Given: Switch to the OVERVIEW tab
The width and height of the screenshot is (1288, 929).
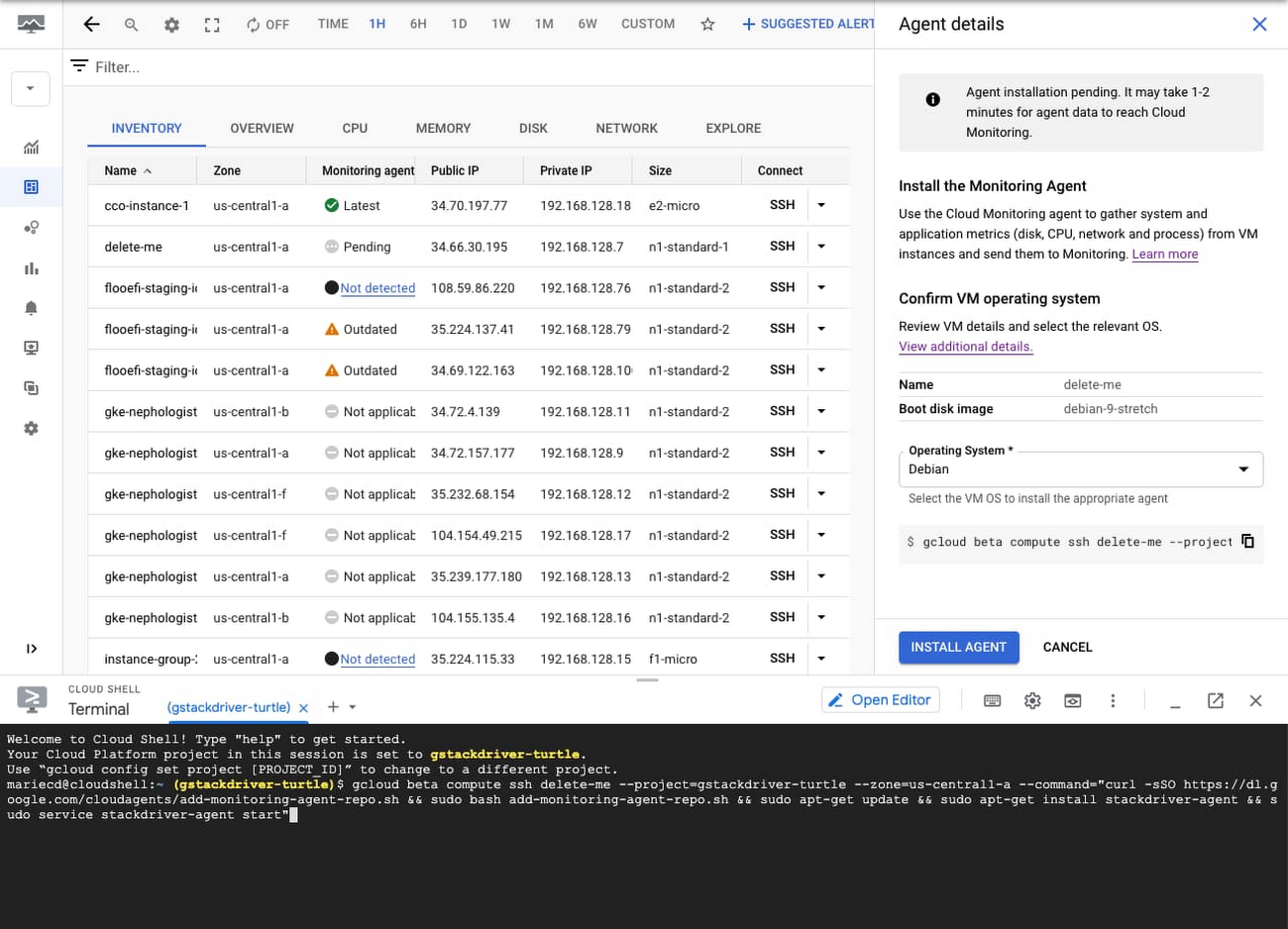Looking at the screenshot, I should [262, 128].
